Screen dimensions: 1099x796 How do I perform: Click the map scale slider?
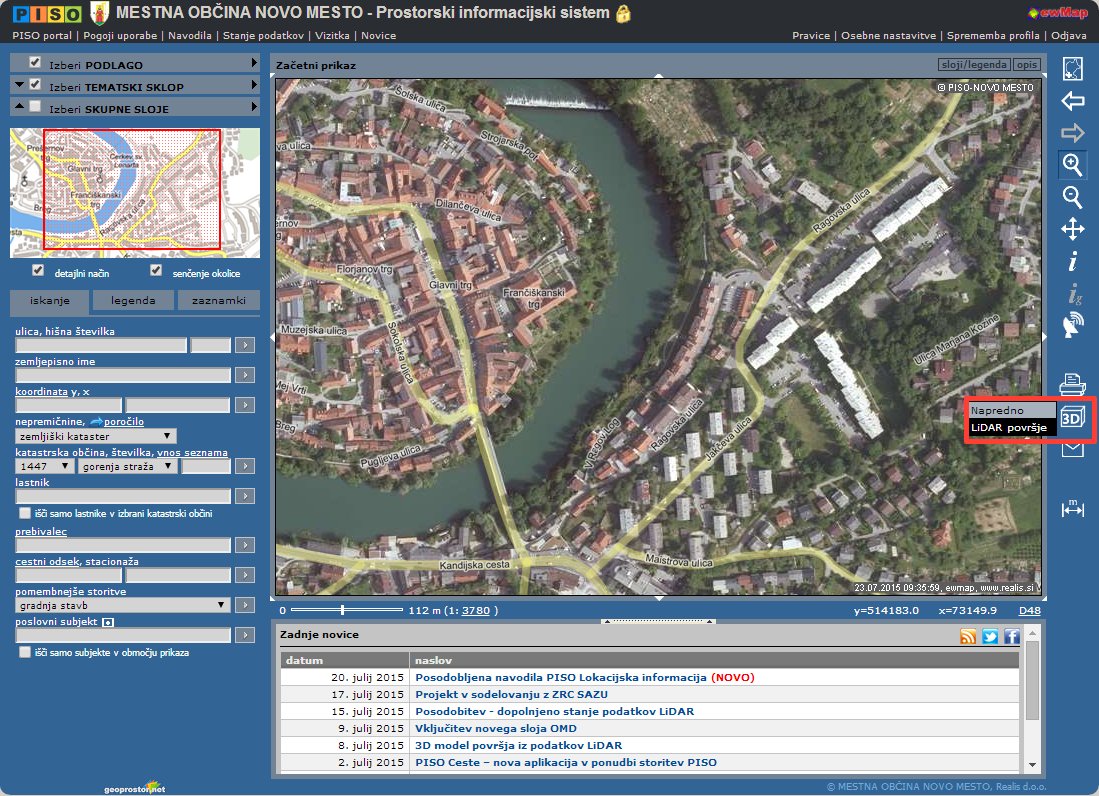(343, 609)
